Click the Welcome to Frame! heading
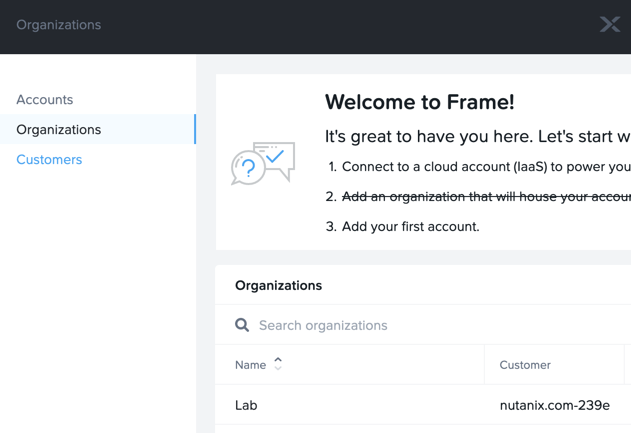 pyautogui.click(x=420, y=102)
